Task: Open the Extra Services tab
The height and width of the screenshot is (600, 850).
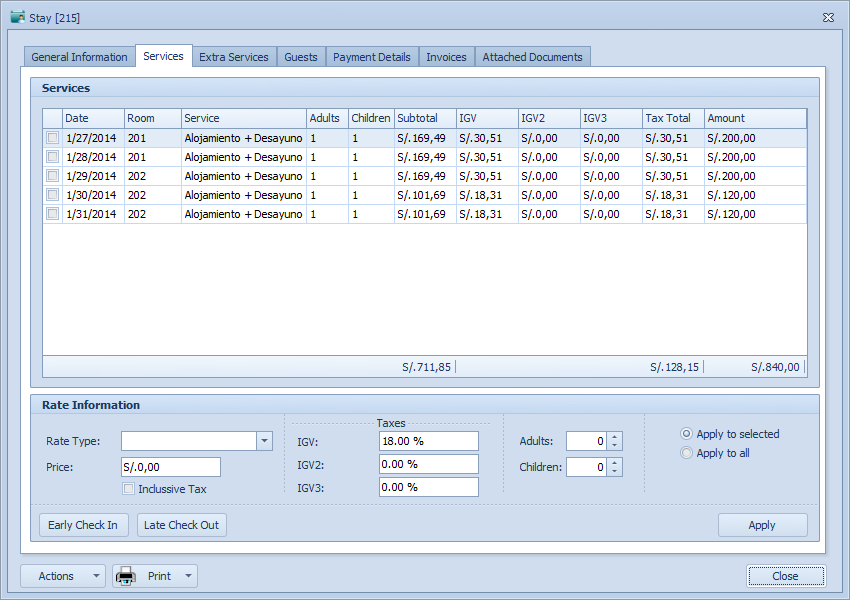Action: (x=234, y=57)
